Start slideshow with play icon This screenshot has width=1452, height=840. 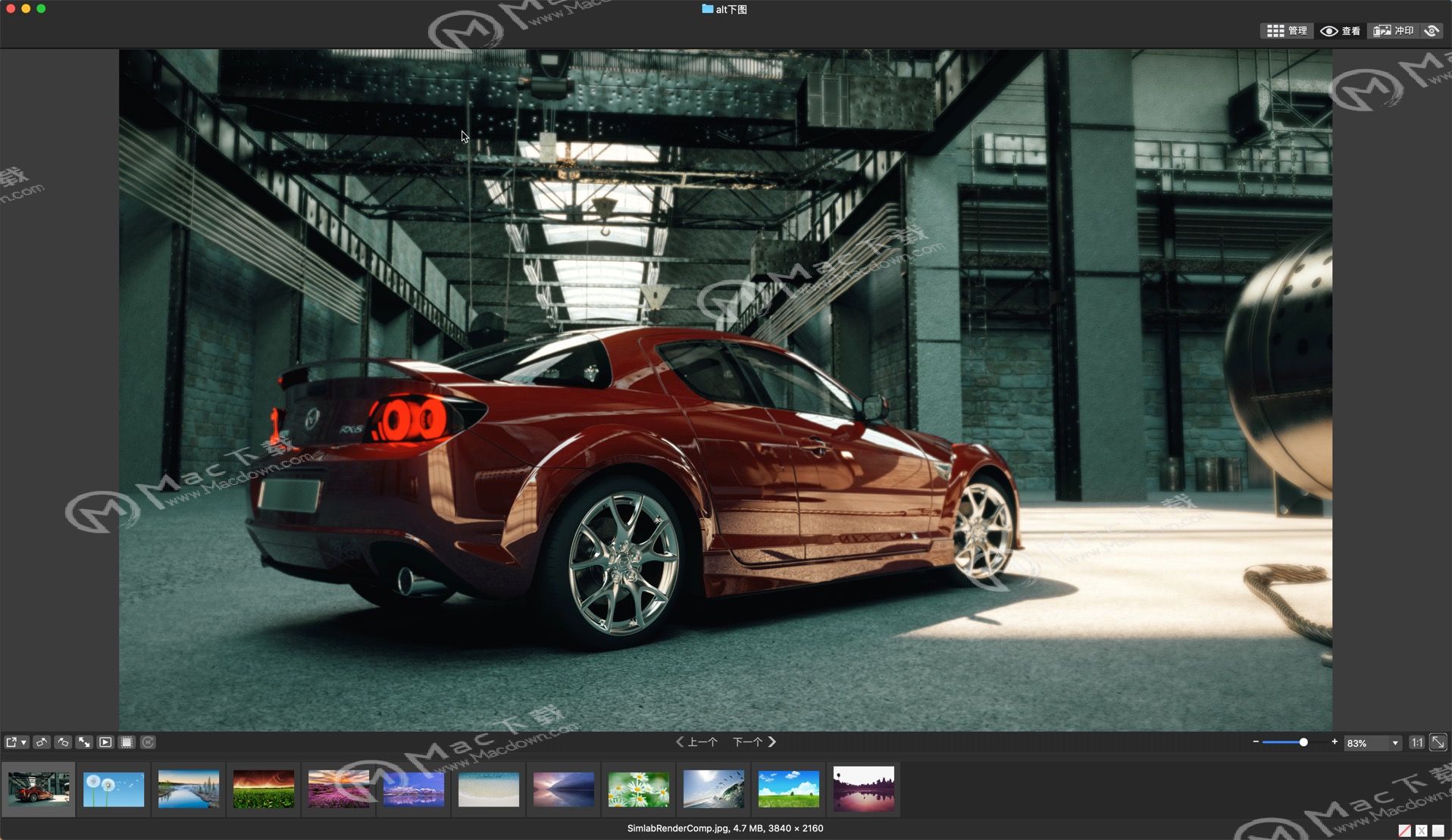point(105,742)
